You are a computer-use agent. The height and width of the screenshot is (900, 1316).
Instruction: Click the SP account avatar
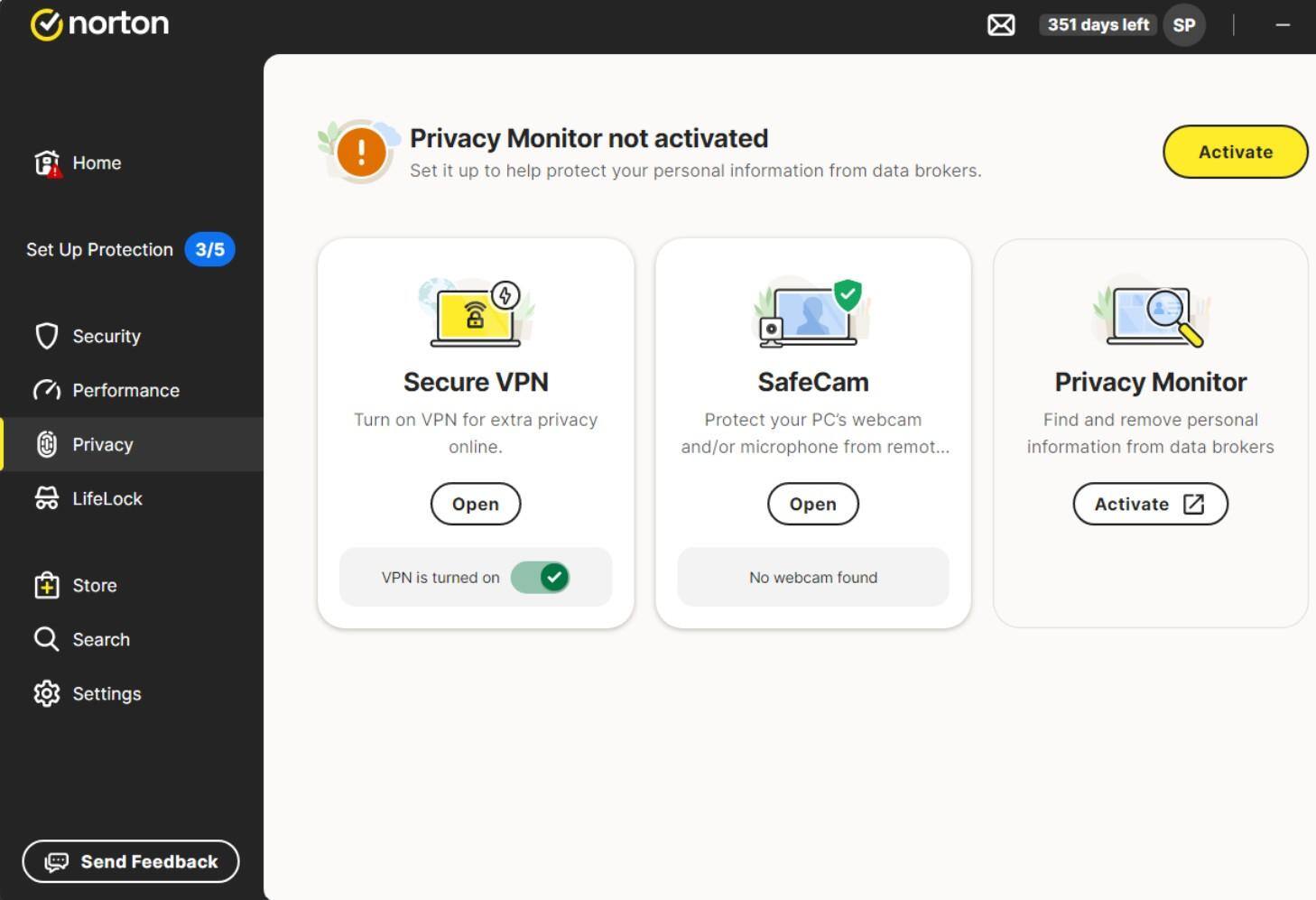tap(1183, 25)
